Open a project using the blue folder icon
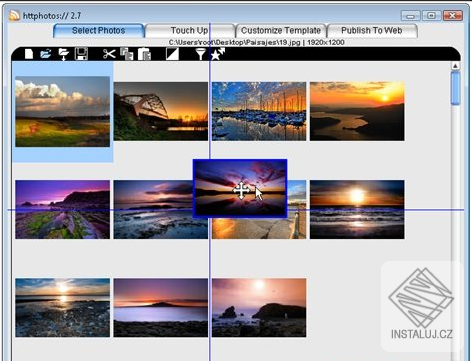Viewport: 472px width, 361px height. click(46, 54)
